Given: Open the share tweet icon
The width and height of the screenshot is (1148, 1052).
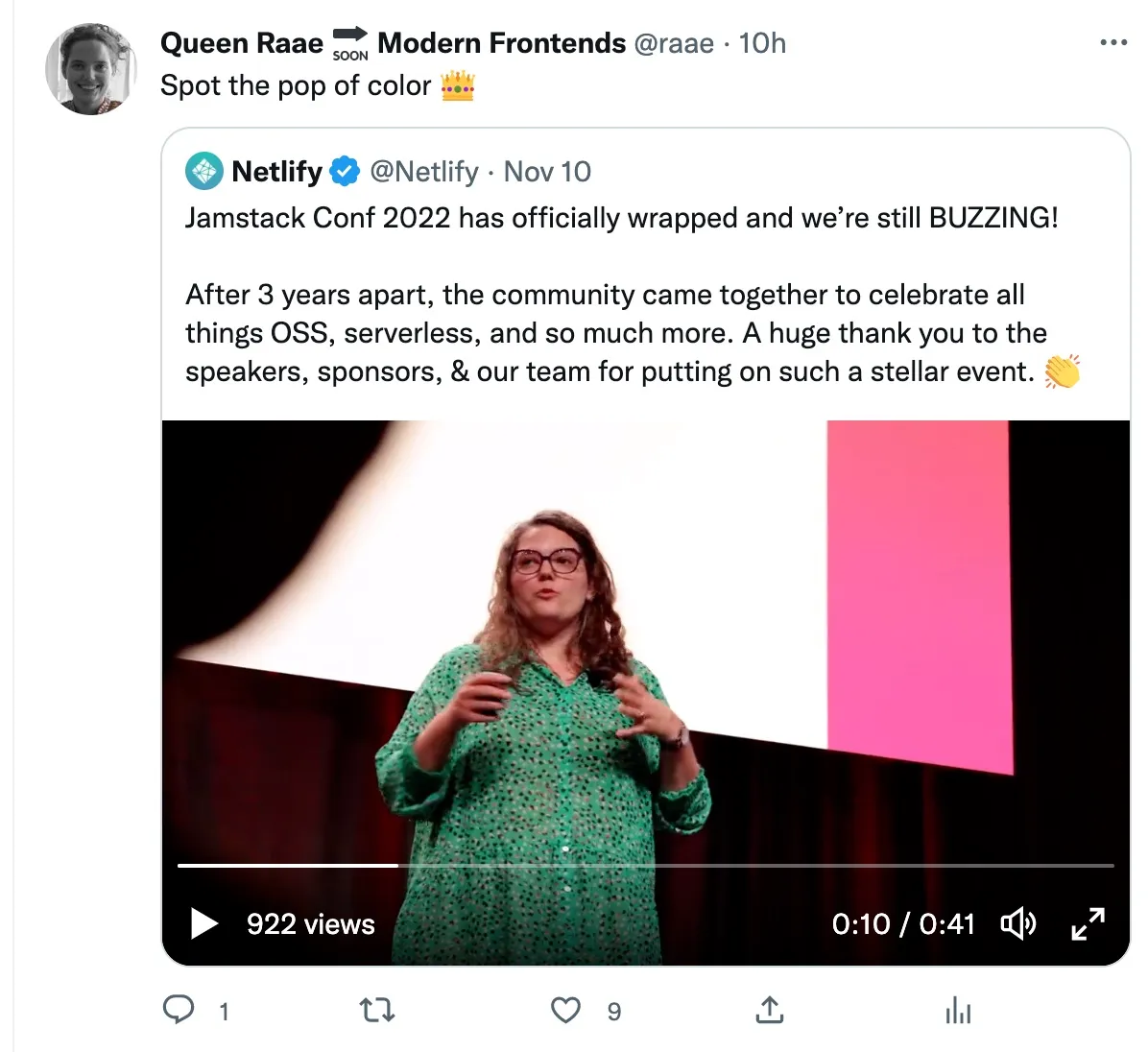Looking at the screenshot, I should tap(769, 1010).
